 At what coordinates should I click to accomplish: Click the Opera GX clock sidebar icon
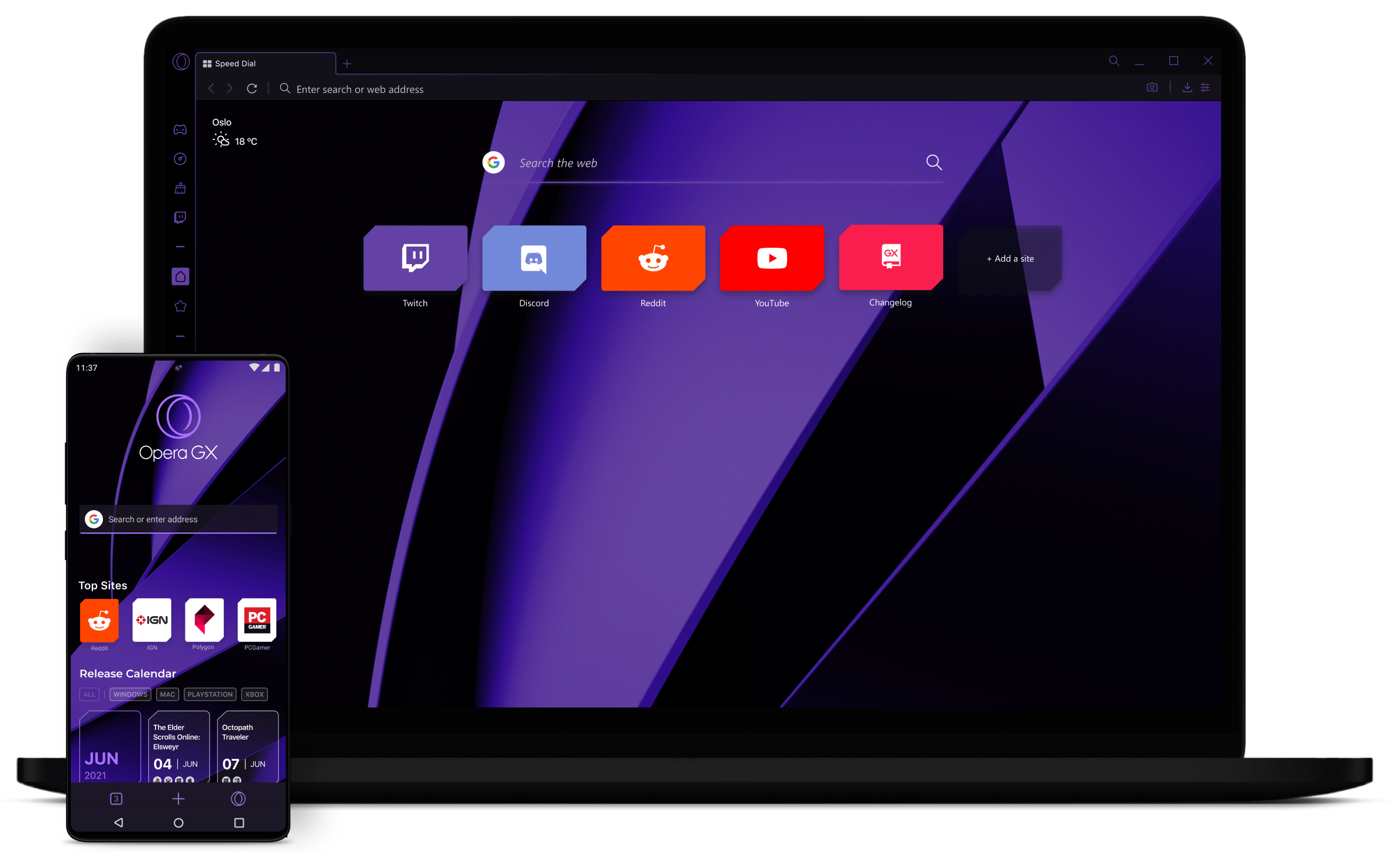(182, 159)
